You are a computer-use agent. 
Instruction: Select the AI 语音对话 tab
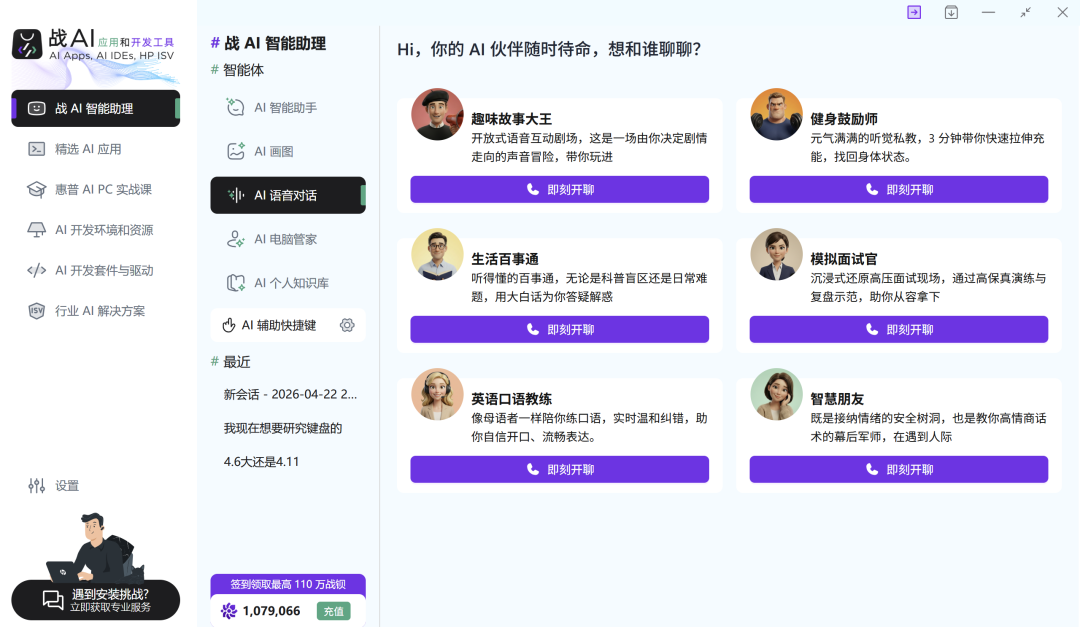tap(287, 196)
